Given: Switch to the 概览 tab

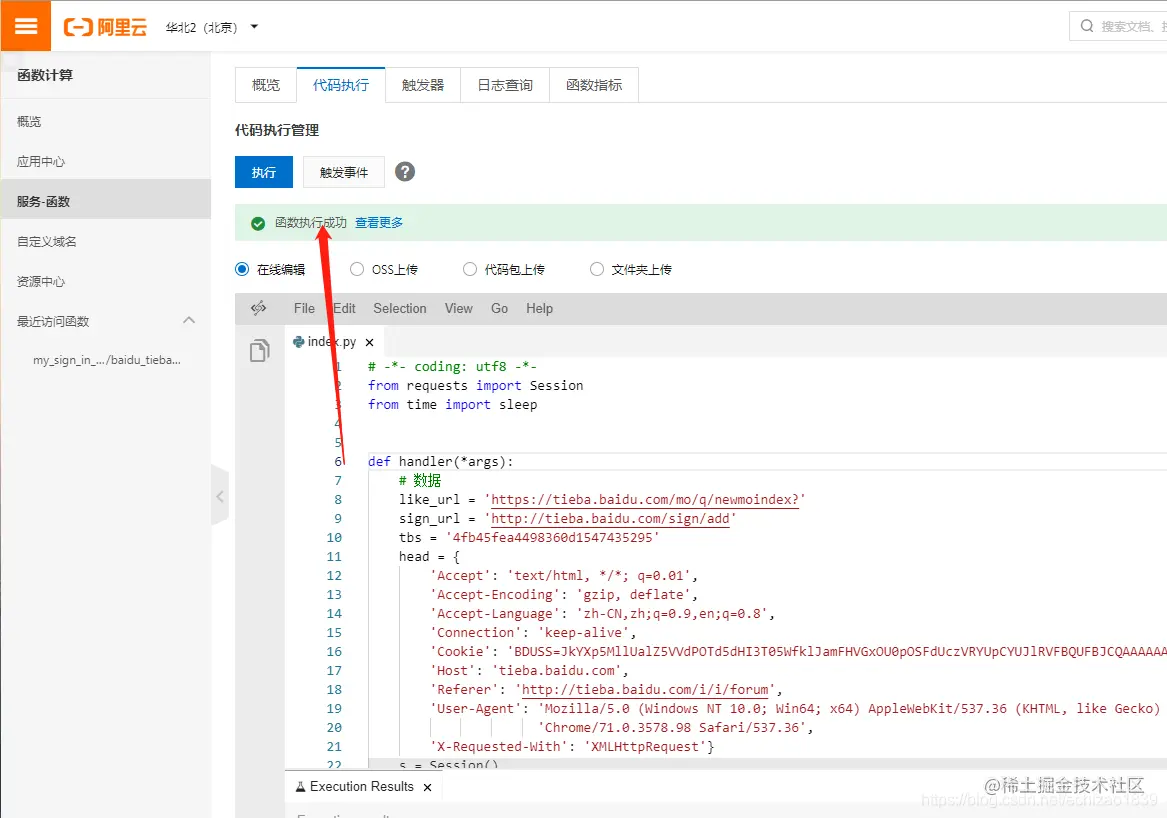Looking at the screenshot, I should 266,85.
